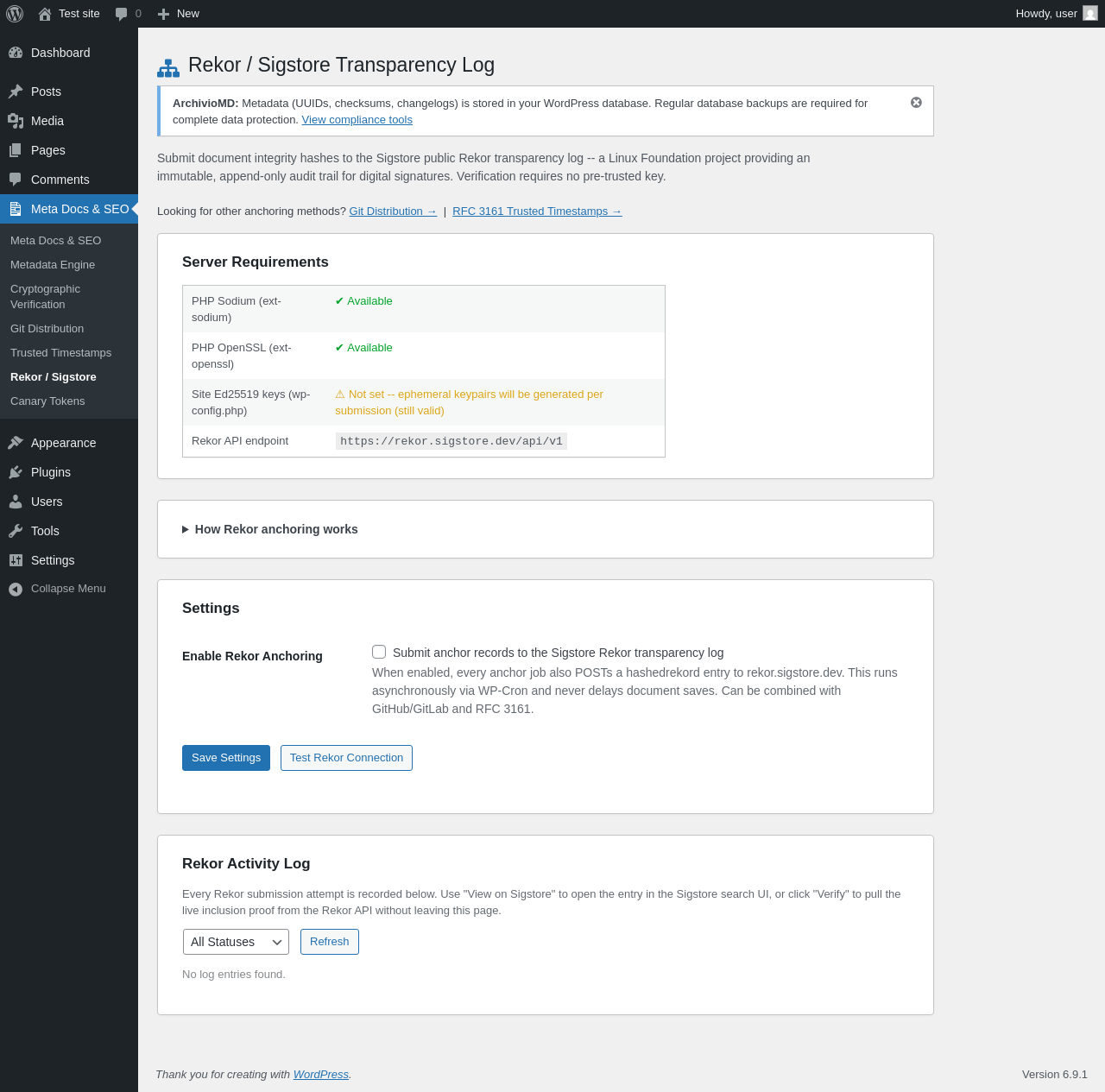The width and height of the screenshot is (1105, 1092).
Task: Open RFC 3161 Trusted Timestamps link
Action: tap(537, 211)
